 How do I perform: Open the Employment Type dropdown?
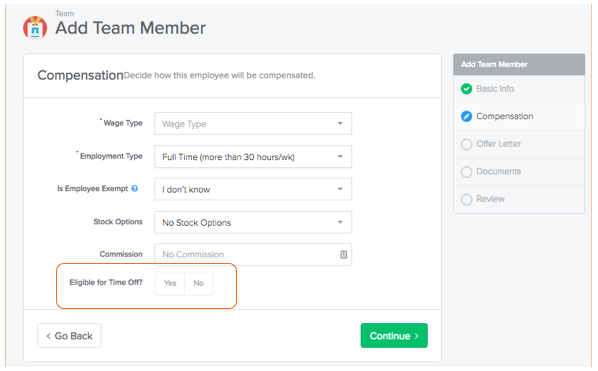click(x=253, y=157)
